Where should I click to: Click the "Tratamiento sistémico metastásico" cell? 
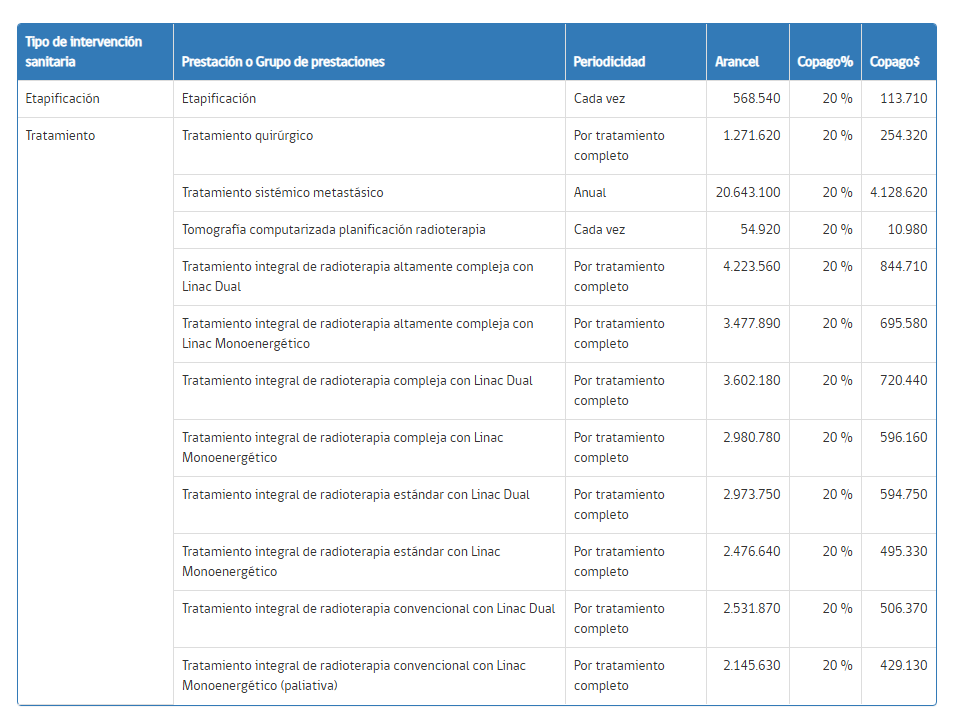282,193
